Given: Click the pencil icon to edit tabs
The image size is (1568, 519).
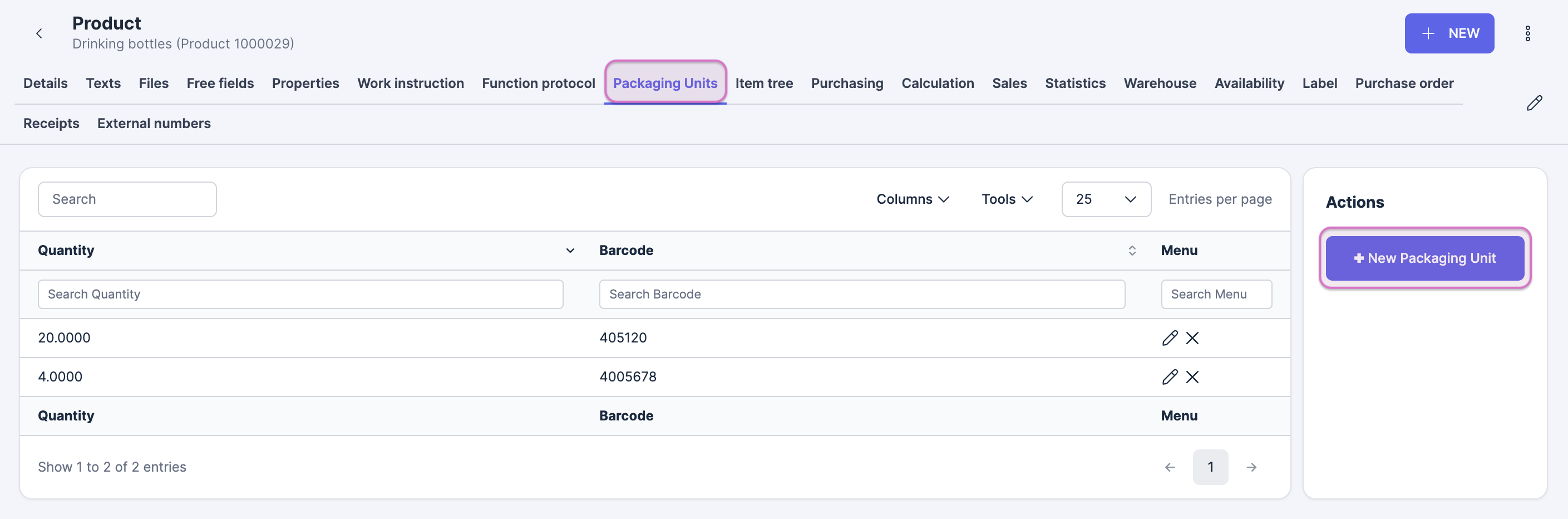Looking at the screenshot, I should point(1534,103).
